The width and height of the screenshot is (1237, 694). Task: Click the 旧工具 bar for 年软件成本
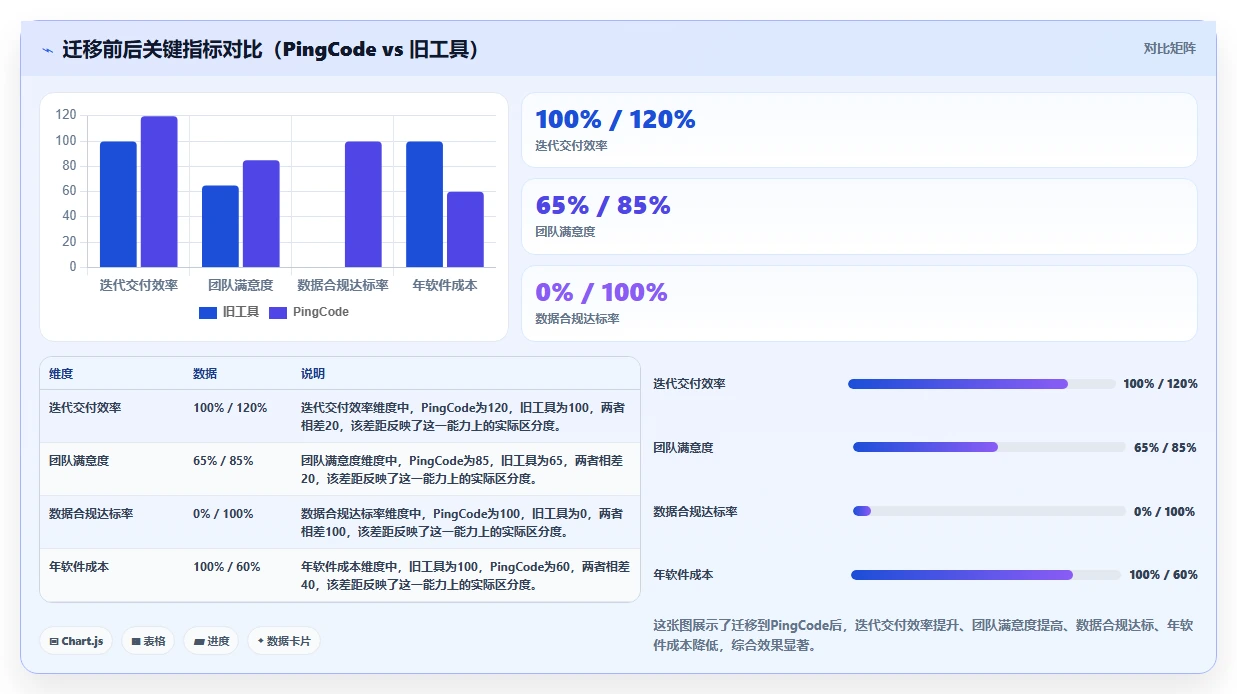pyautogui.click(x=424, y=204)
